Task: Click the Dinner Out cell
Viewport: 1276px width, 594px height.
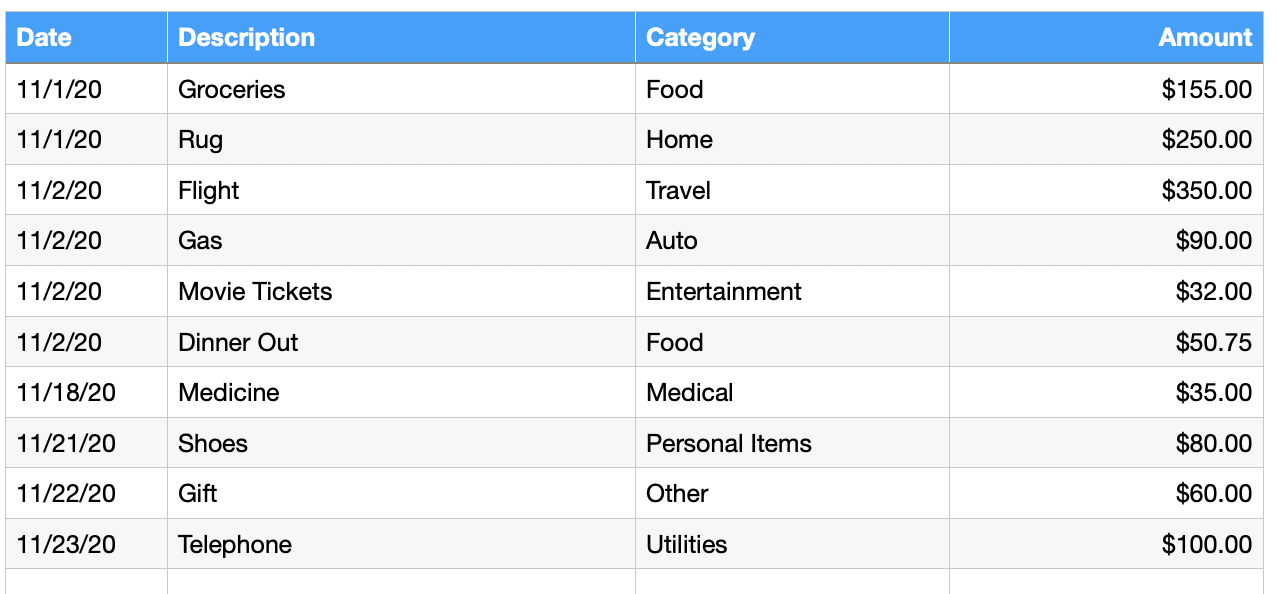Action: [238, 343]
